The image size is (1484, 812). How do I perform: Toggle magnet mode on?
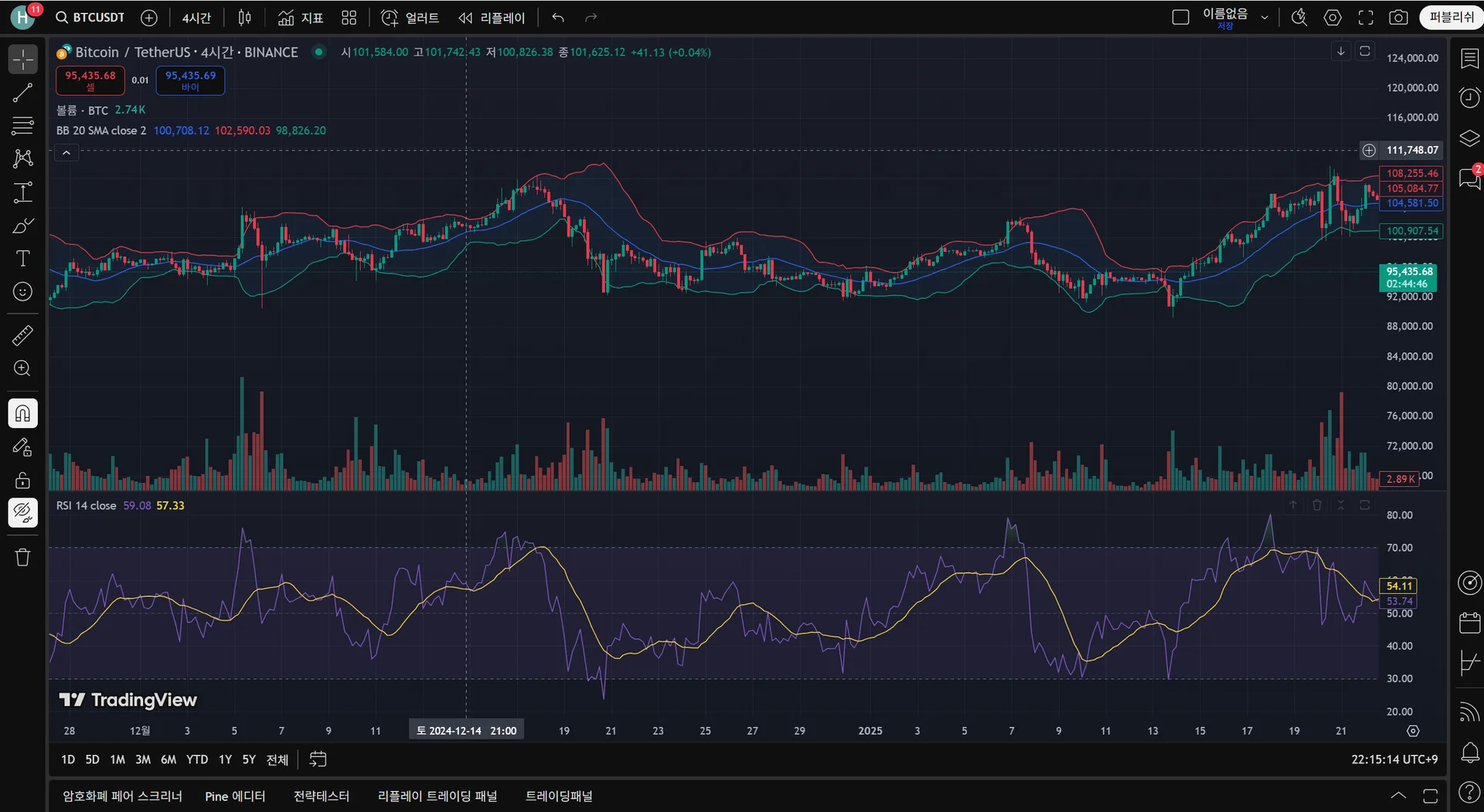22,413
